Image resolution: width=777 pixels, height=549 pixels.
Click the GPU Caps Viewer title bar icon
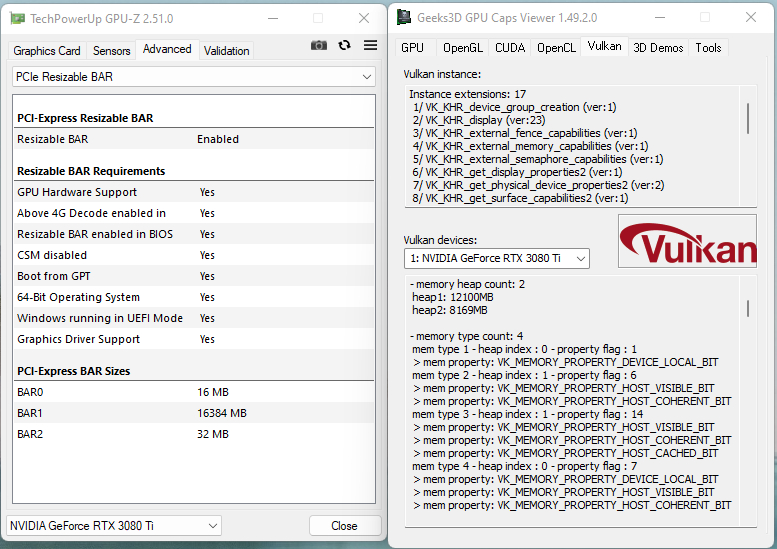(x=404, y=17)
